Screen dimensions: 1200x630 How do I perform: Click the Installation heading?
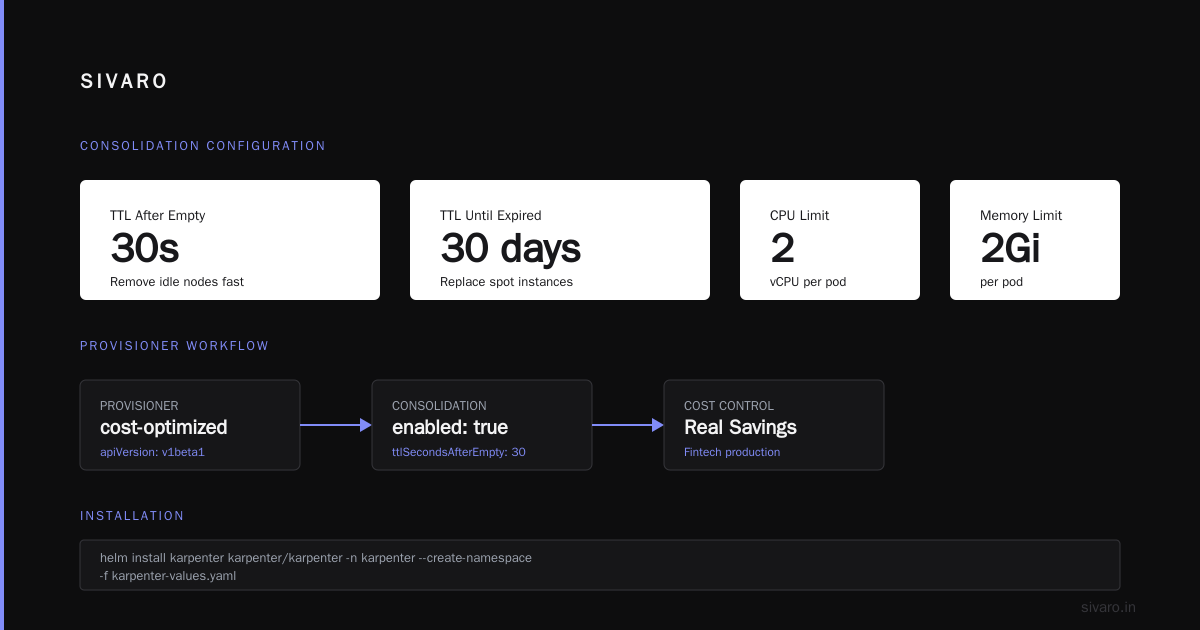(132, 516)
